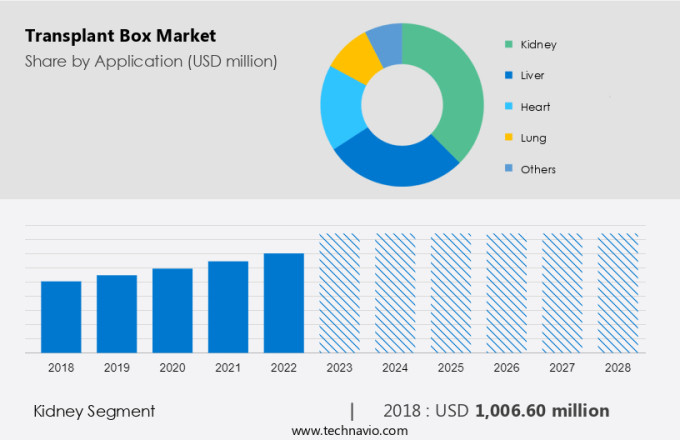Click the 2025 hatched forecast bar
The height and width of the screenshot is (440, 680).
pyautogui.click(x=451, y=293)
